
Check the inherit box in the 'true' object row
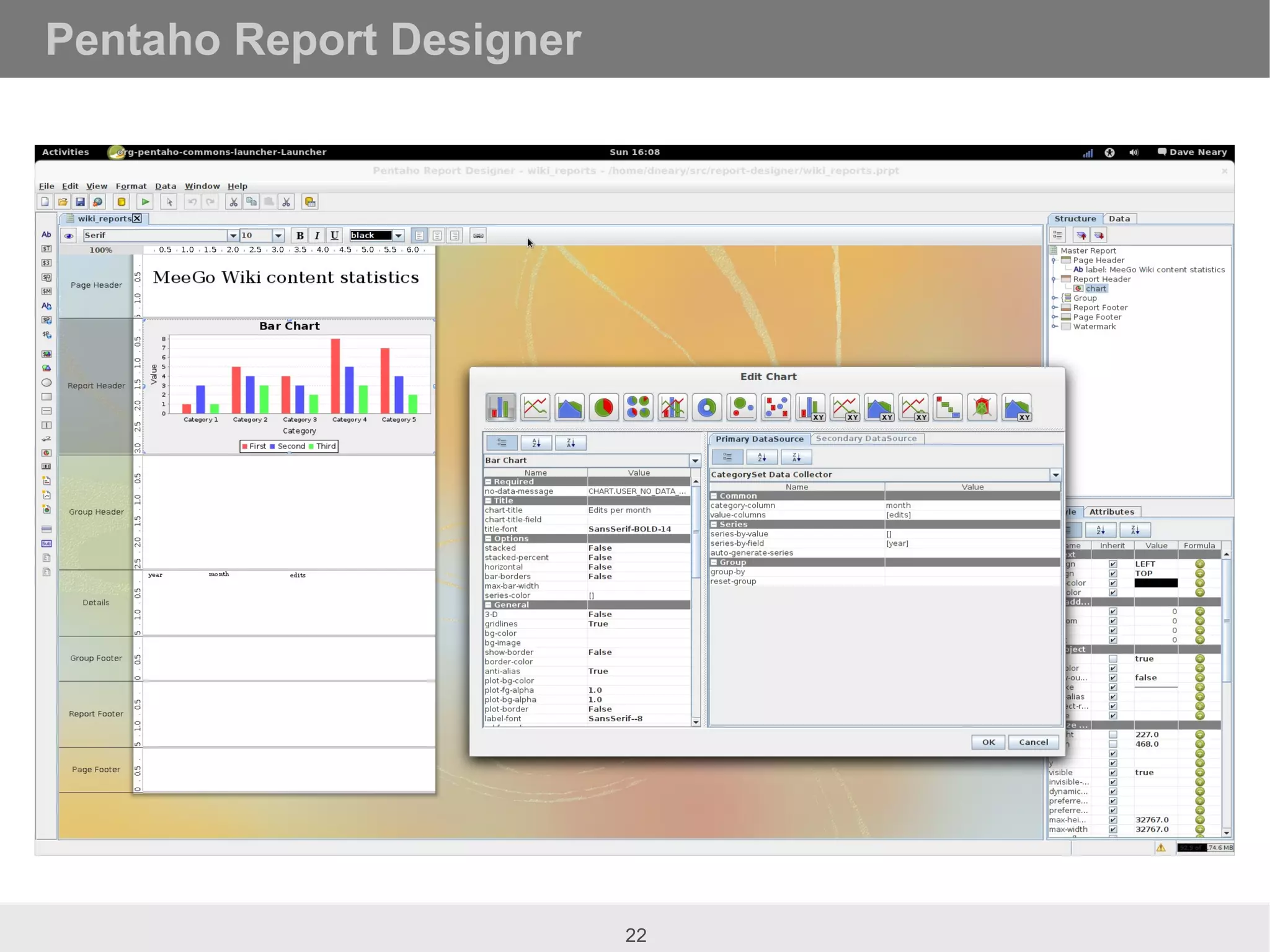tap(1113, 659)
